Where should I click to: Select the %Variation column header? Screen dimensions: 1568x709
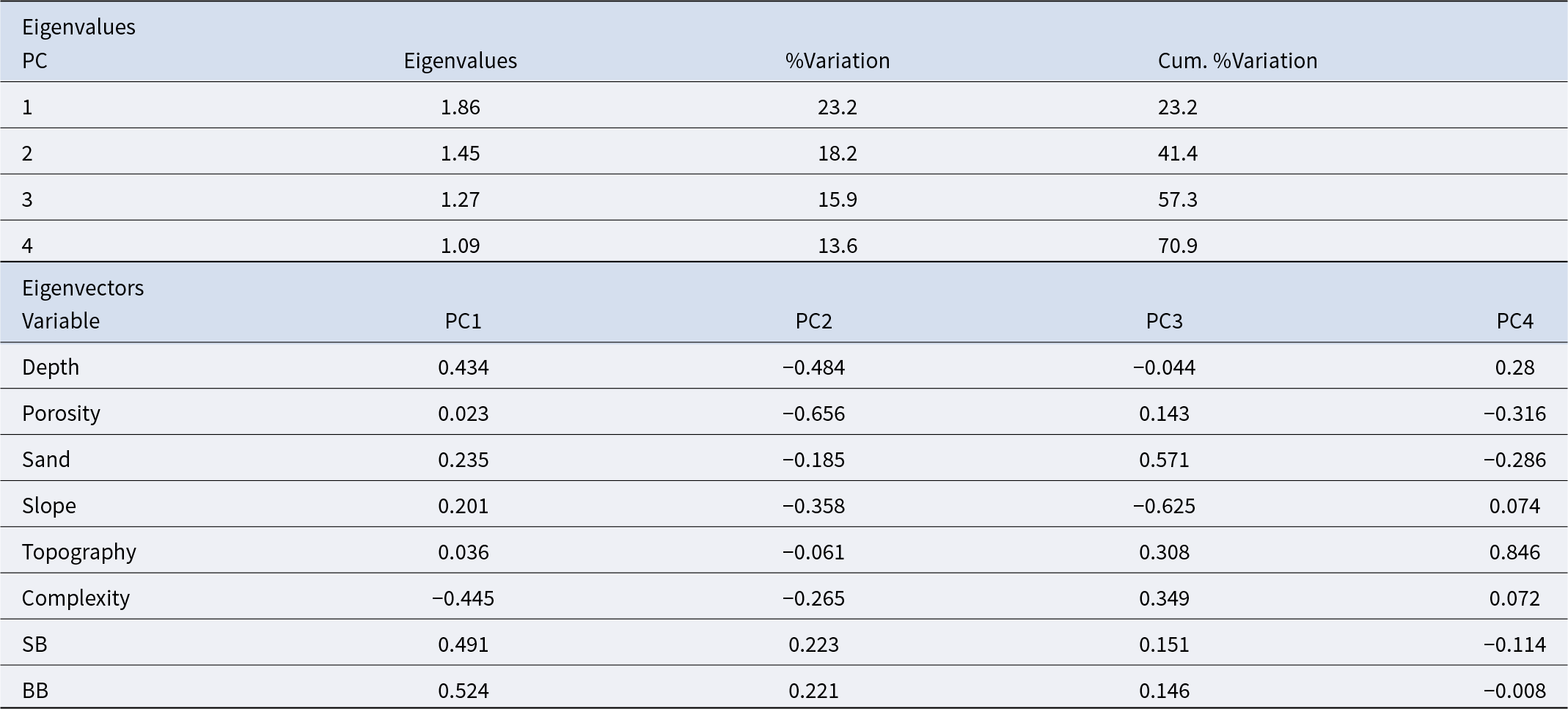click(838, 61)
